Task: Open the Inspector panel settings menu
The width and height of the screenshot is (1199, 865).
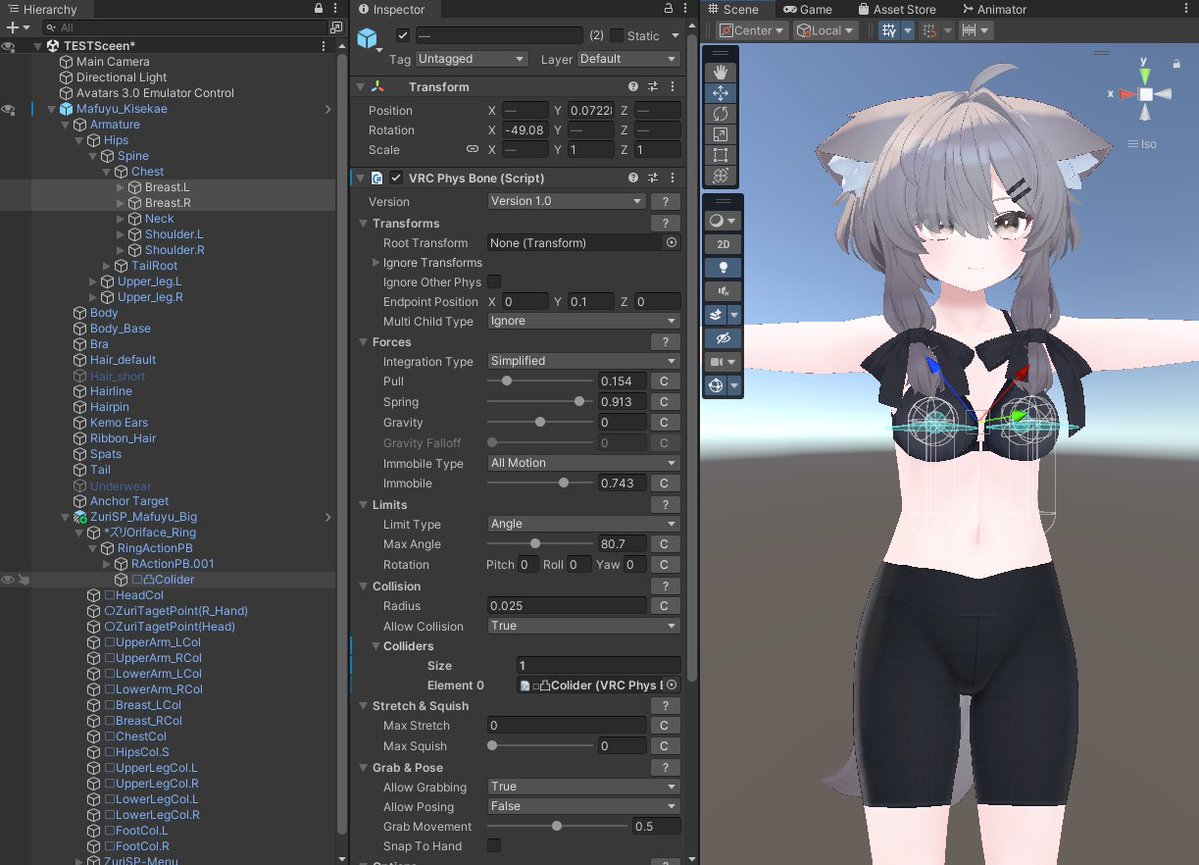Action: (x=685, y=9)
